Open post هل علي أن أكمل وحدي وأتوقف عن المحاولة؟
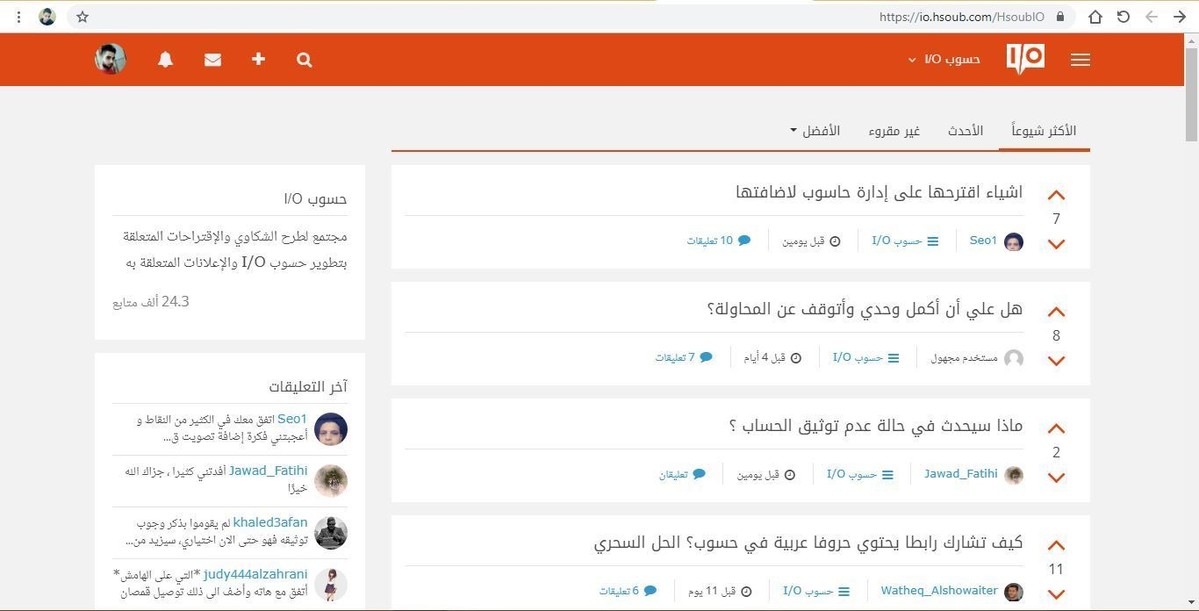The height and width of the screenshot is (611, 1199). click(864, 310)
